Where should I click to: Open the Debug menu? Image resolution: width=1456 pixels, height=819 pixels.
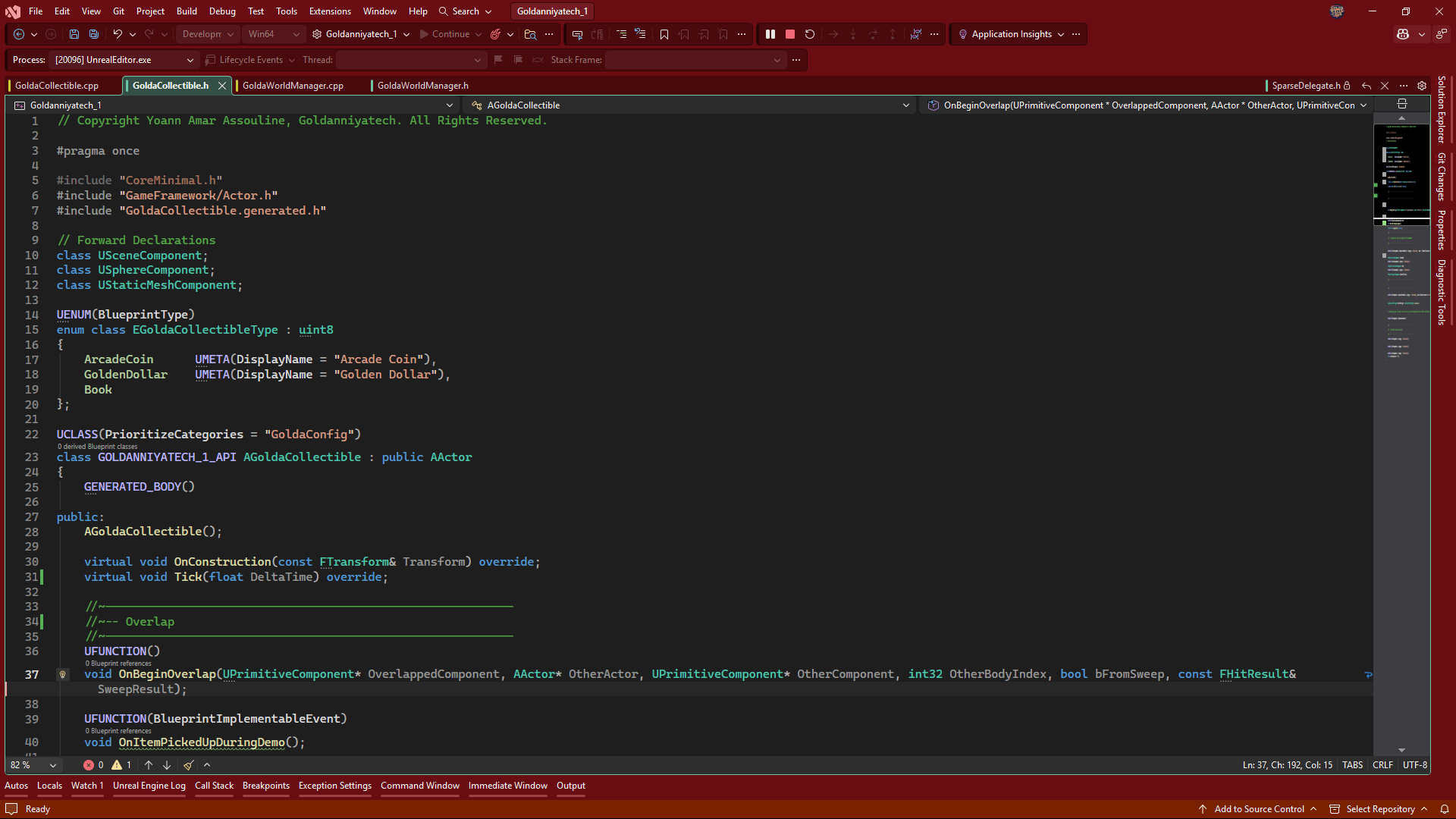tap(222, 11)
